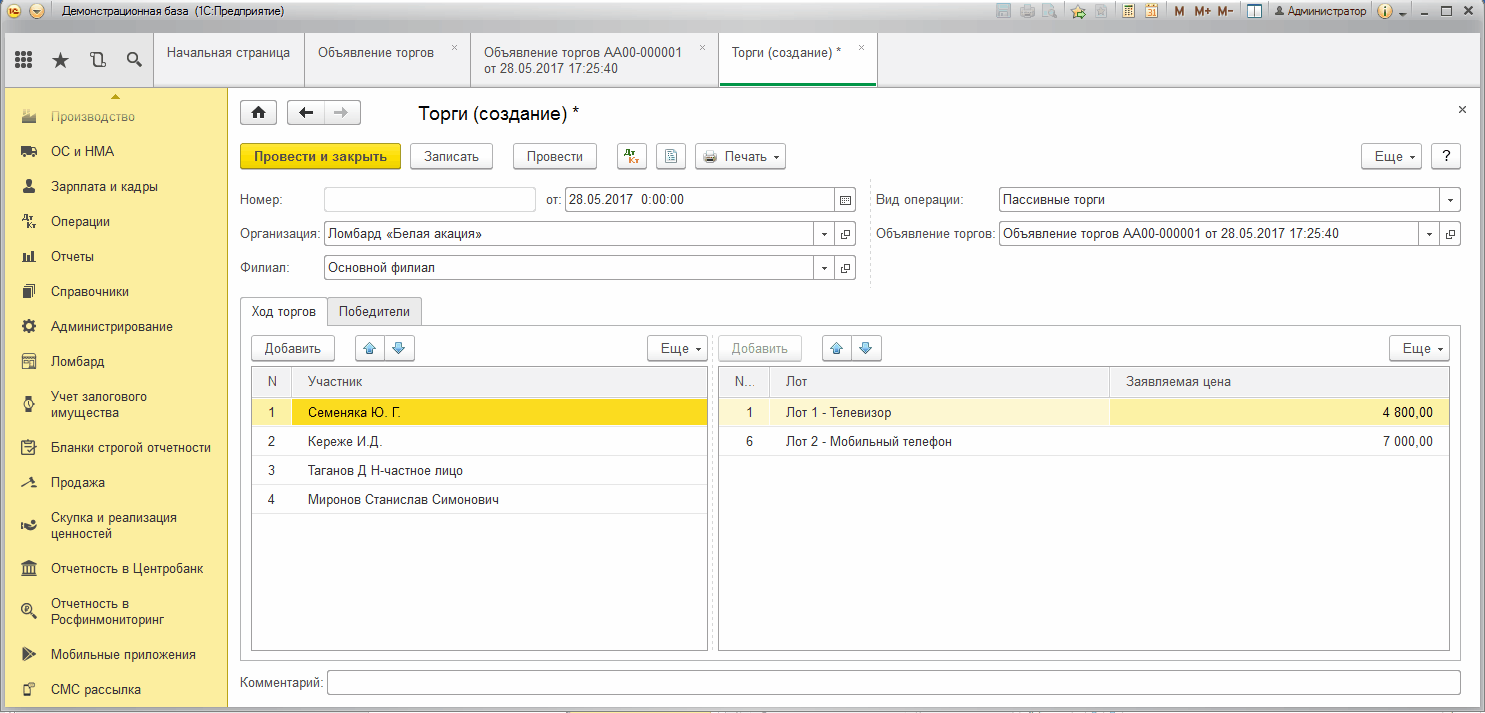The image size is (1485, 713).
Task: Click the Комментарий input field
Action: (894, 682)
